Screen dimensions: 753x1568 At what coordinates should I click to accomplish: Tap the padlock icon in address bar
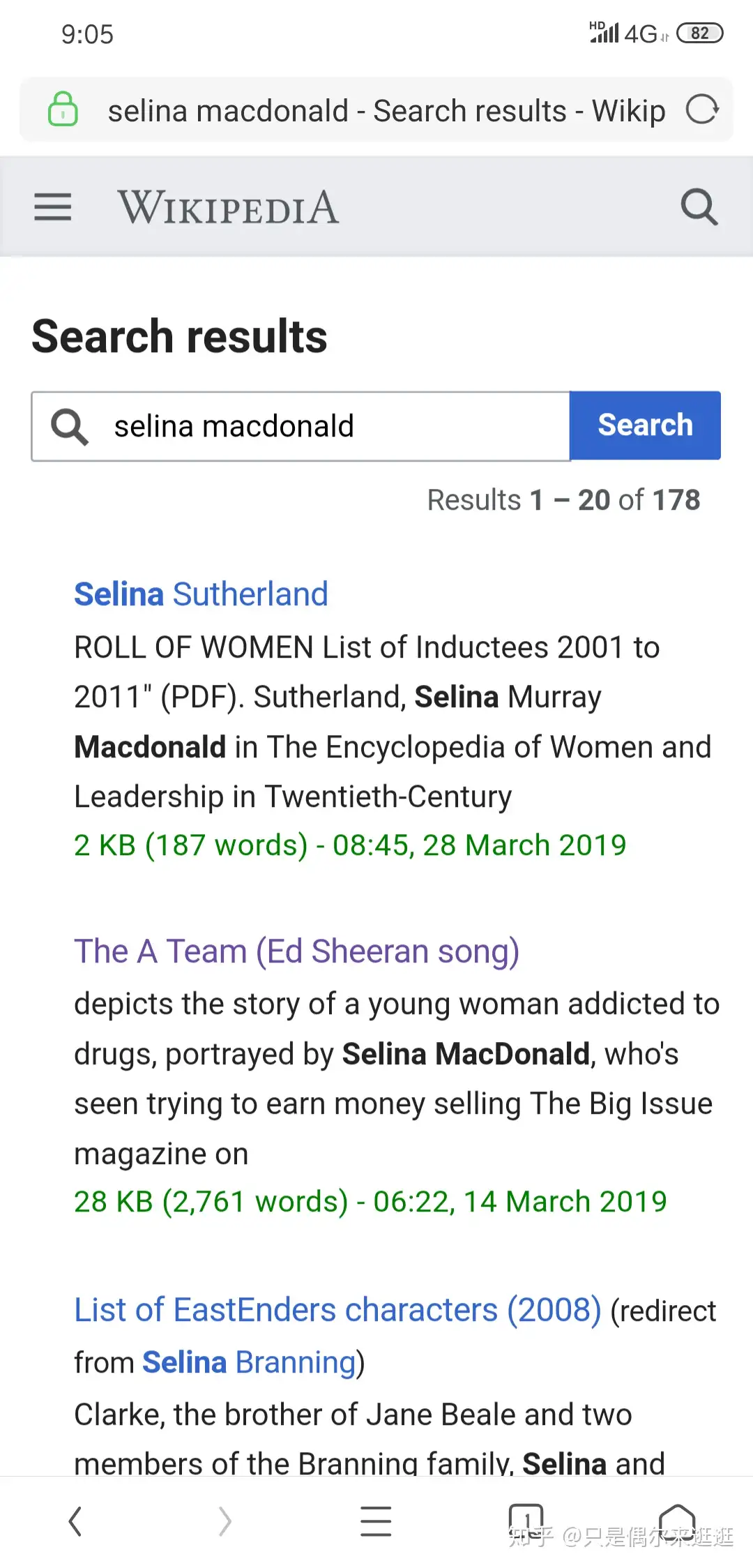[x=63, y=110]
